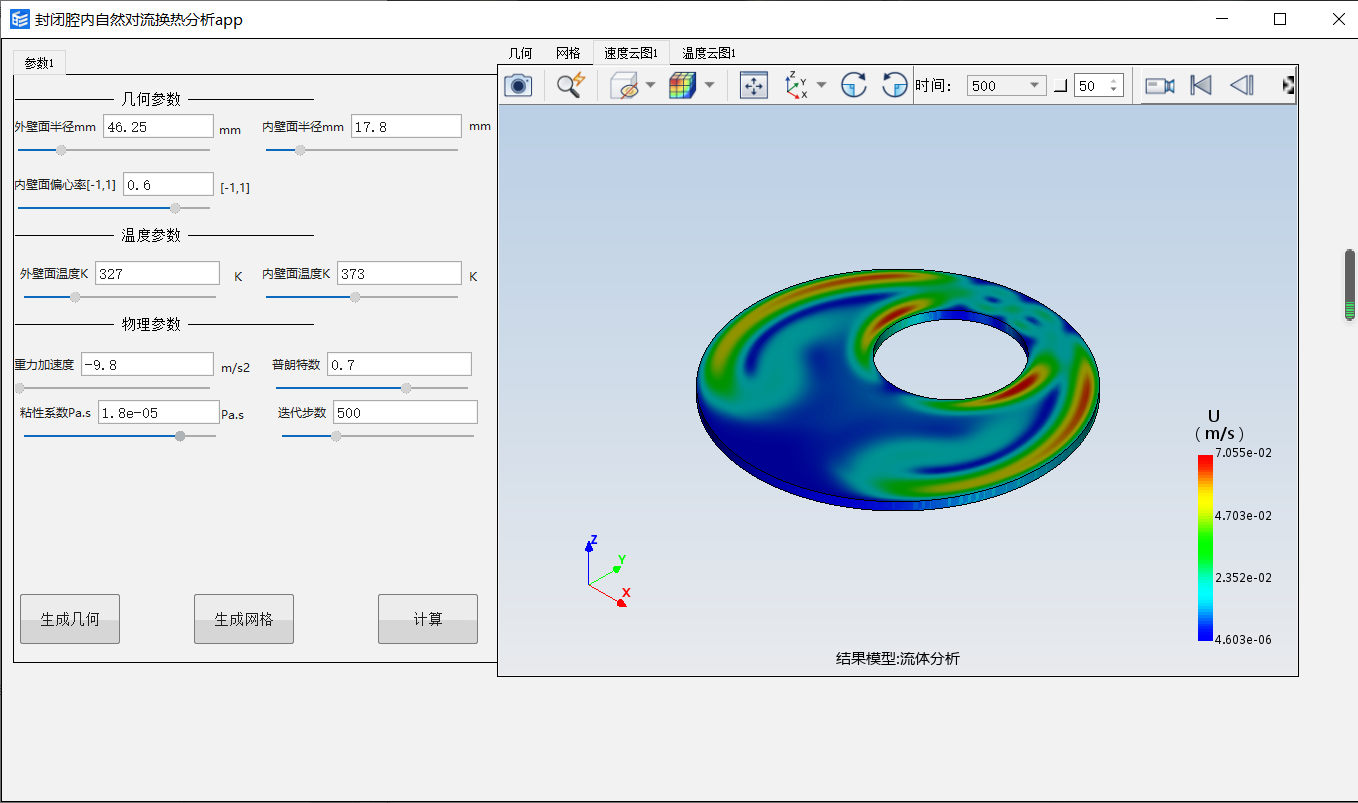Open the axis orientation dropdown arrow
Screen dimensions: 1358x803
(x=821, y=85)
